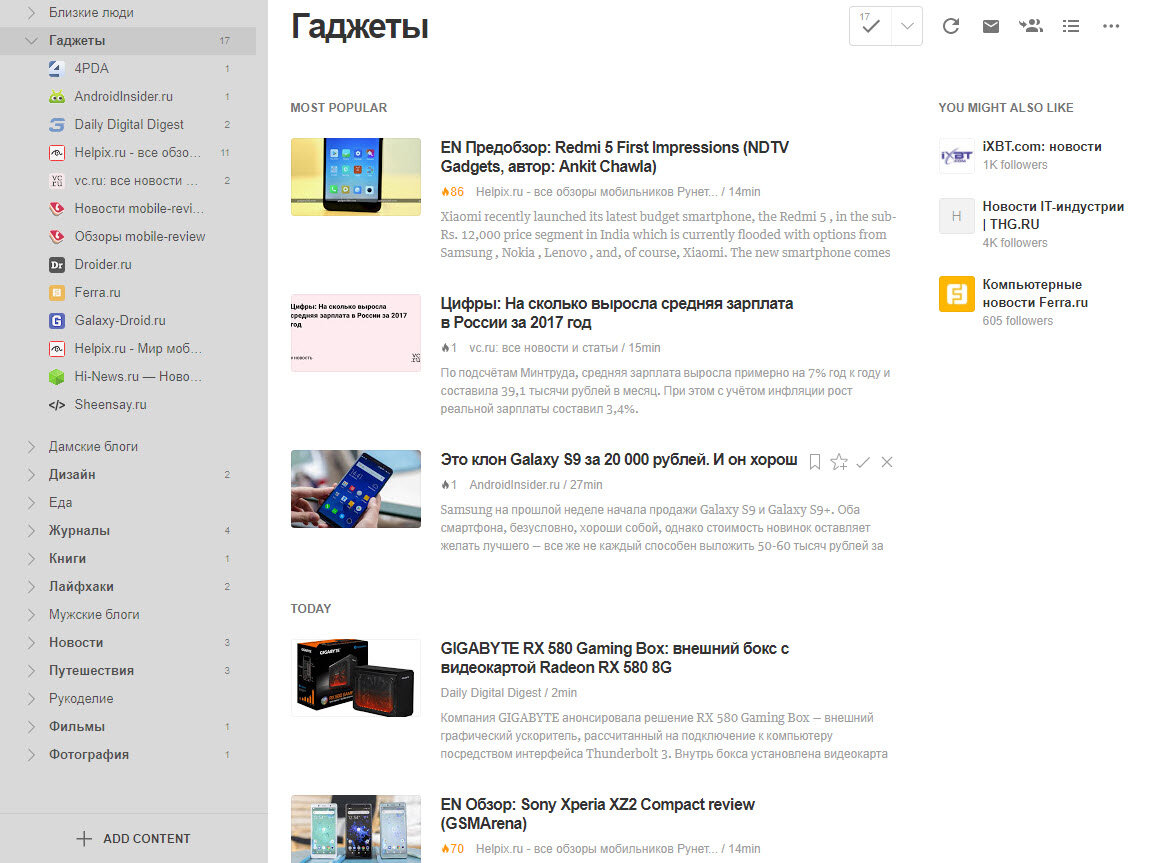Open the 4PDA feed icon
Image resolution: width=1156 pixels, height=863 pixels.
tap(57, 69)
